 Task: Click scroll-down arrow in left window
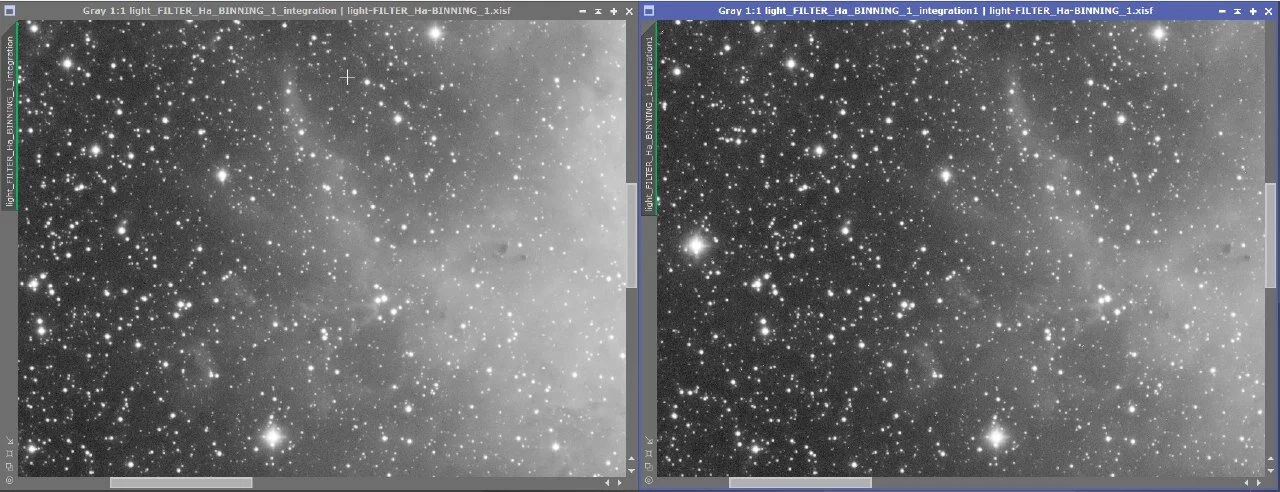click(x=631, y=471)
